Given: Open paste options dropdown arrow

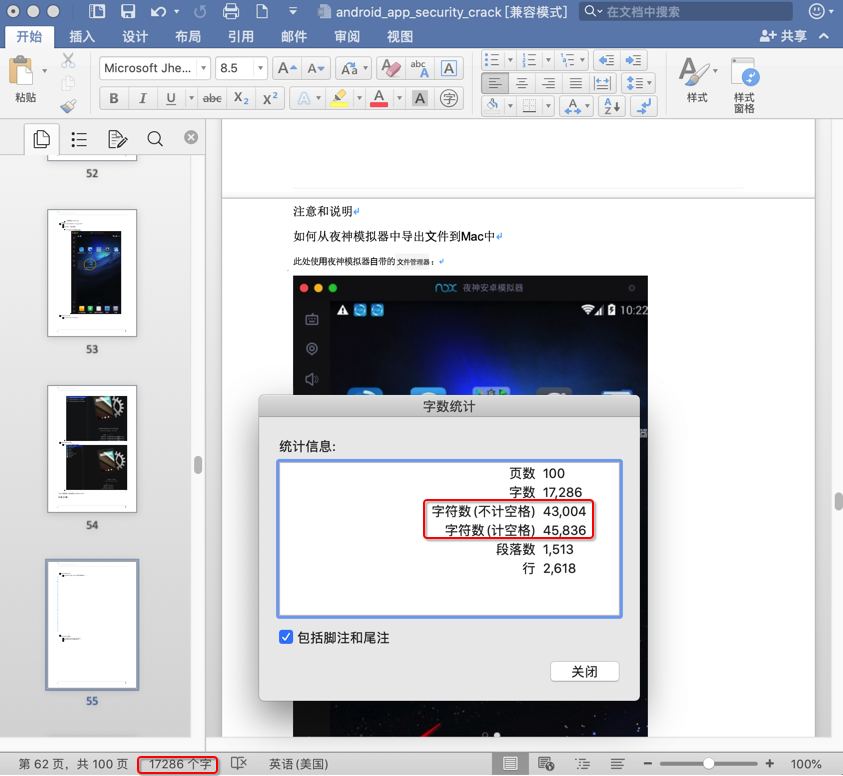Looking at the screenshot, I should click(x=45, y=70).
